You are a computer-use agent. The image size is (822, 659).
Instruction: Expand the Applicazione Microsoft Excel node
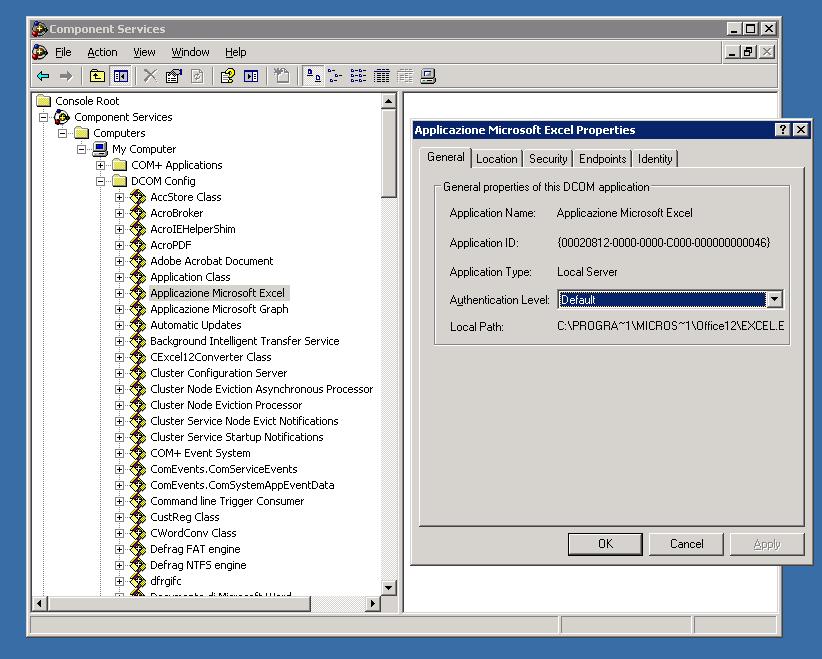(x=120, y=294)
